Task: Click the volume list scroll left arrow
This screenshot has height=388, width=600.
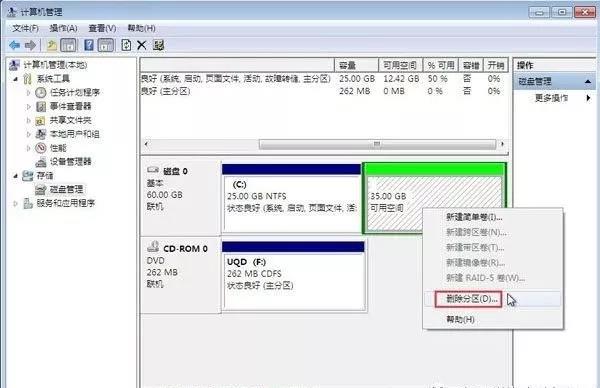Action: tap(147, 144)
